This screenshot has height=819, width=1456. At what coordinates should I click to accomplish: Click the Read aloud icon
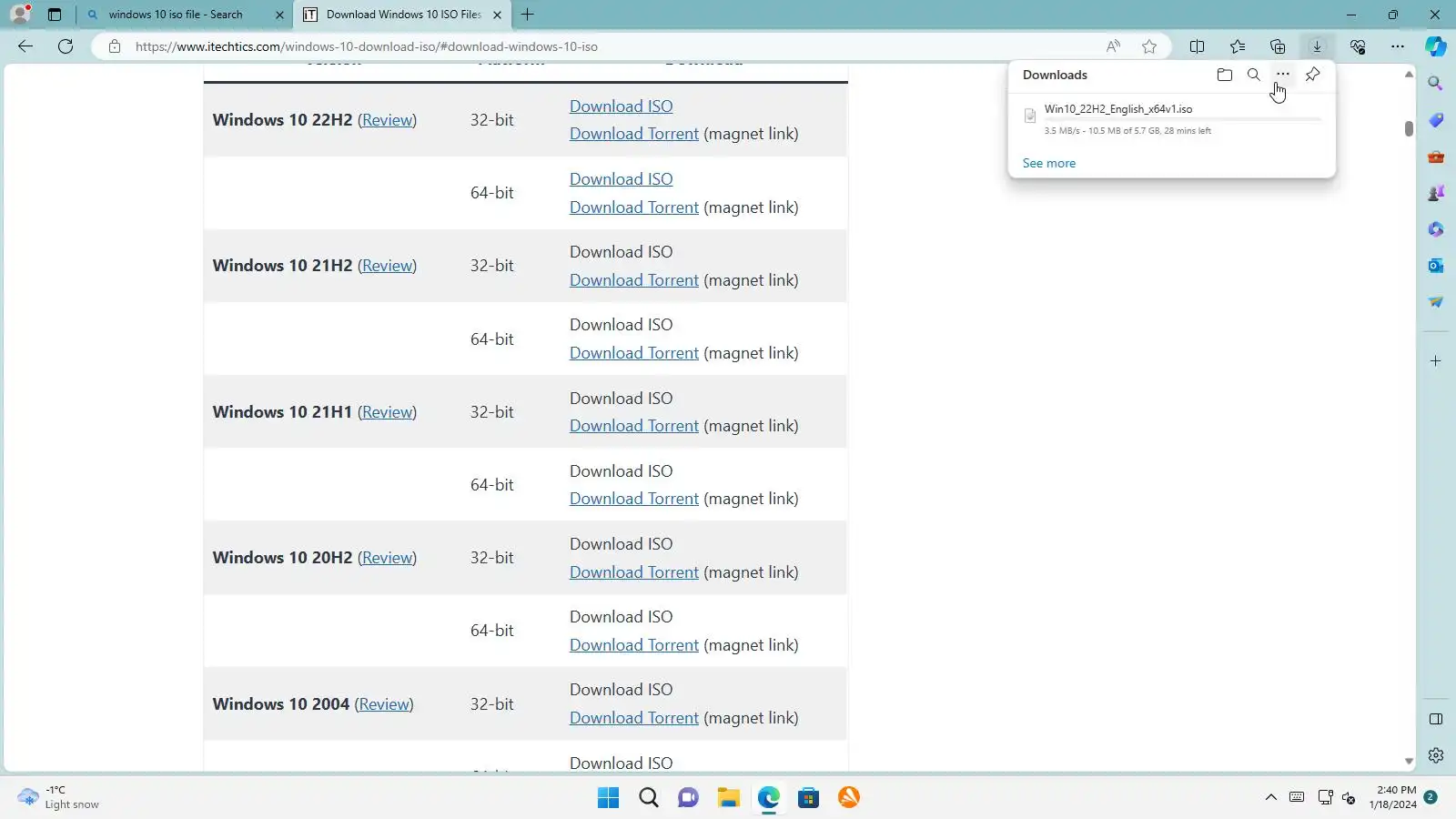[1113, 46]
